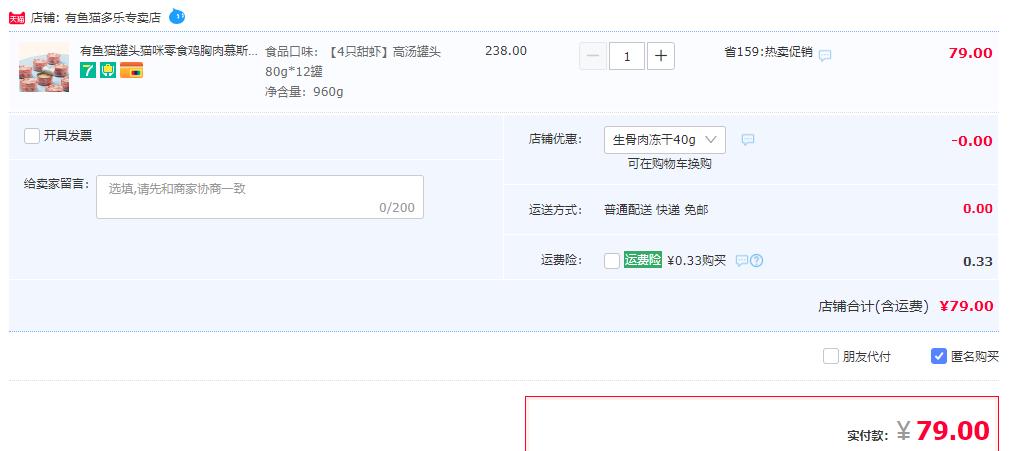
Task: Click the green protection badge under product title
Action: [108, 70]
